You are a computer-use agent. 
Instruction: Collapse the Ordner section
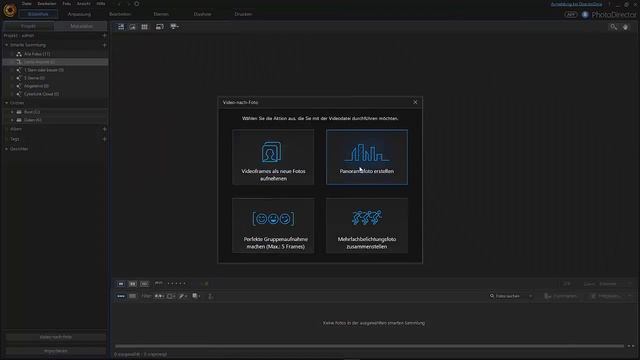coord(7,103)
